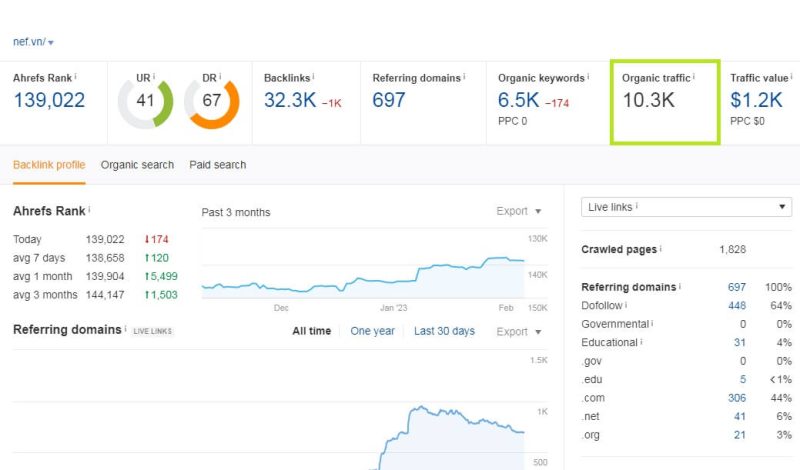This screenshot has width=800, height=470.
Task: Click the Traffic value info icon
Action: [791, 77]
